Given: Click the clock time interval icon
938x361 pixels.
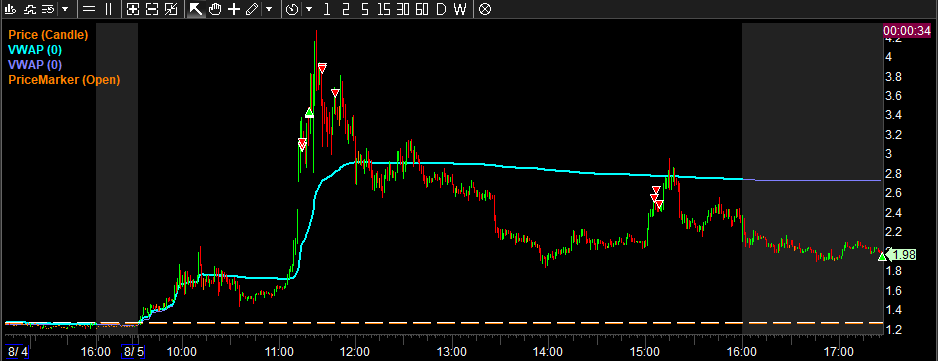Looking at the screenshot, I should [291, 9].
